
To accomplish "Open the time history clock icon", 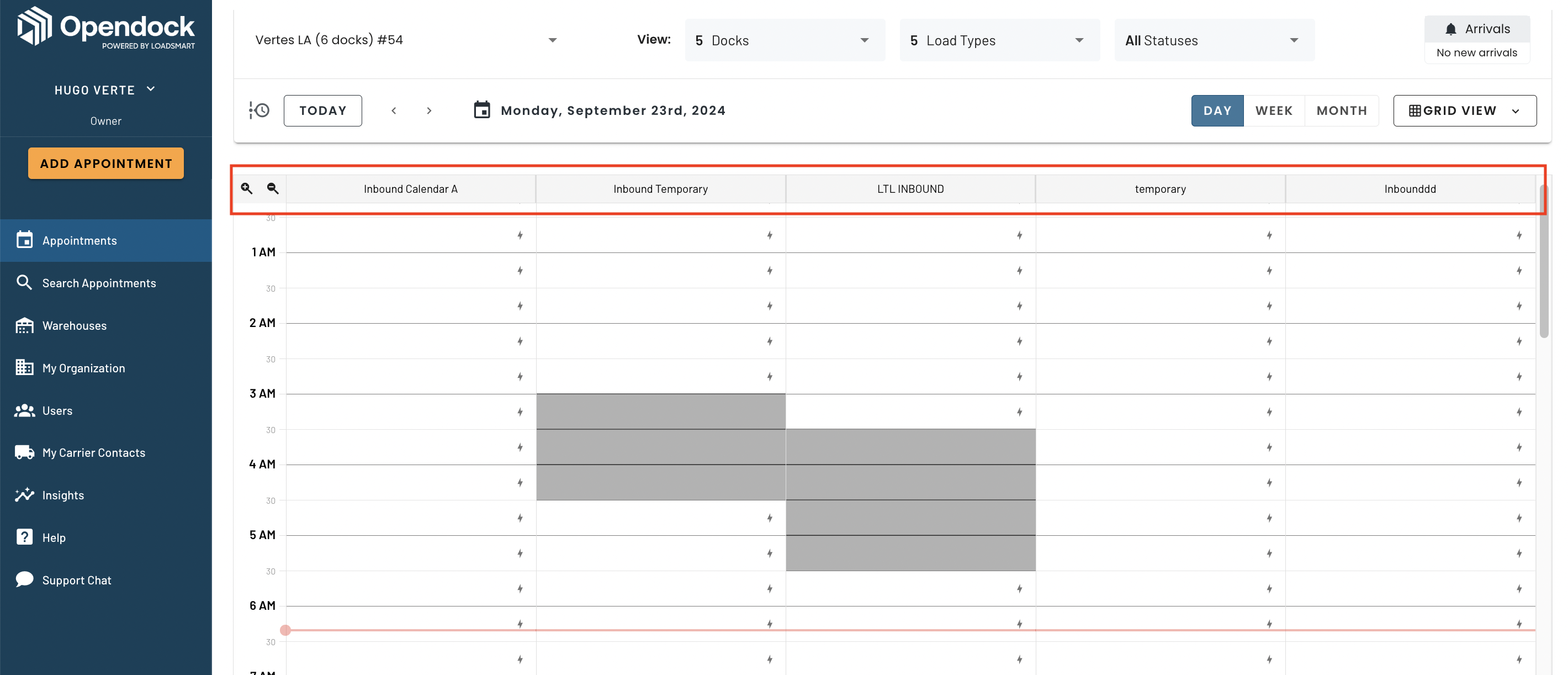I will point(259,110).
